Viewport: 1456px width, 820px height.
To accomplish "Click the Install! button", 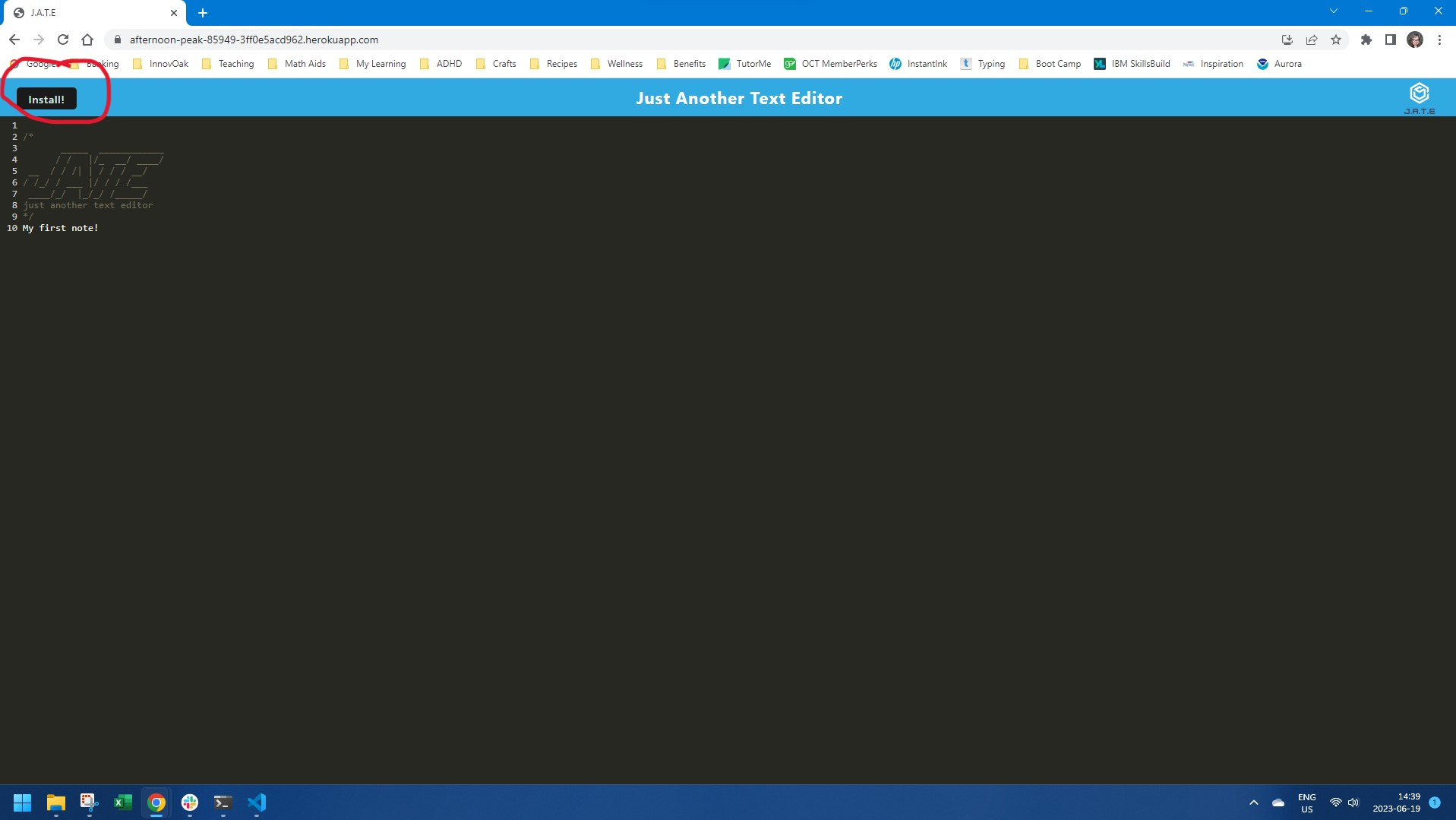I will click(46, 98).
